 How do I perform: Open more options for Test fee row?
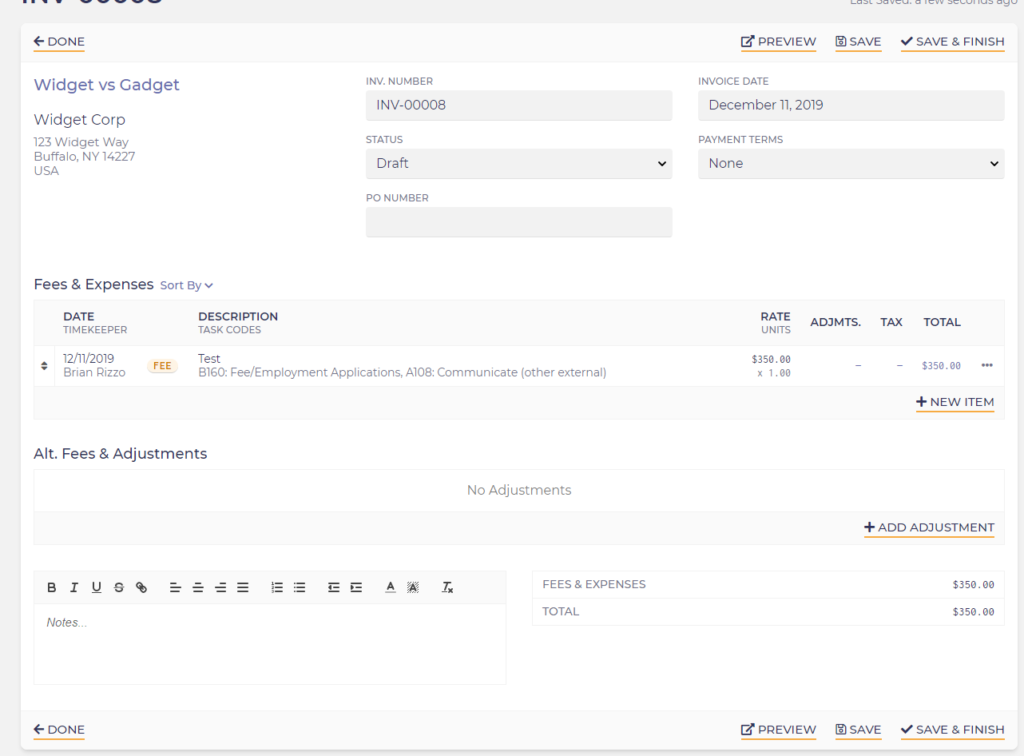[987, 366]
